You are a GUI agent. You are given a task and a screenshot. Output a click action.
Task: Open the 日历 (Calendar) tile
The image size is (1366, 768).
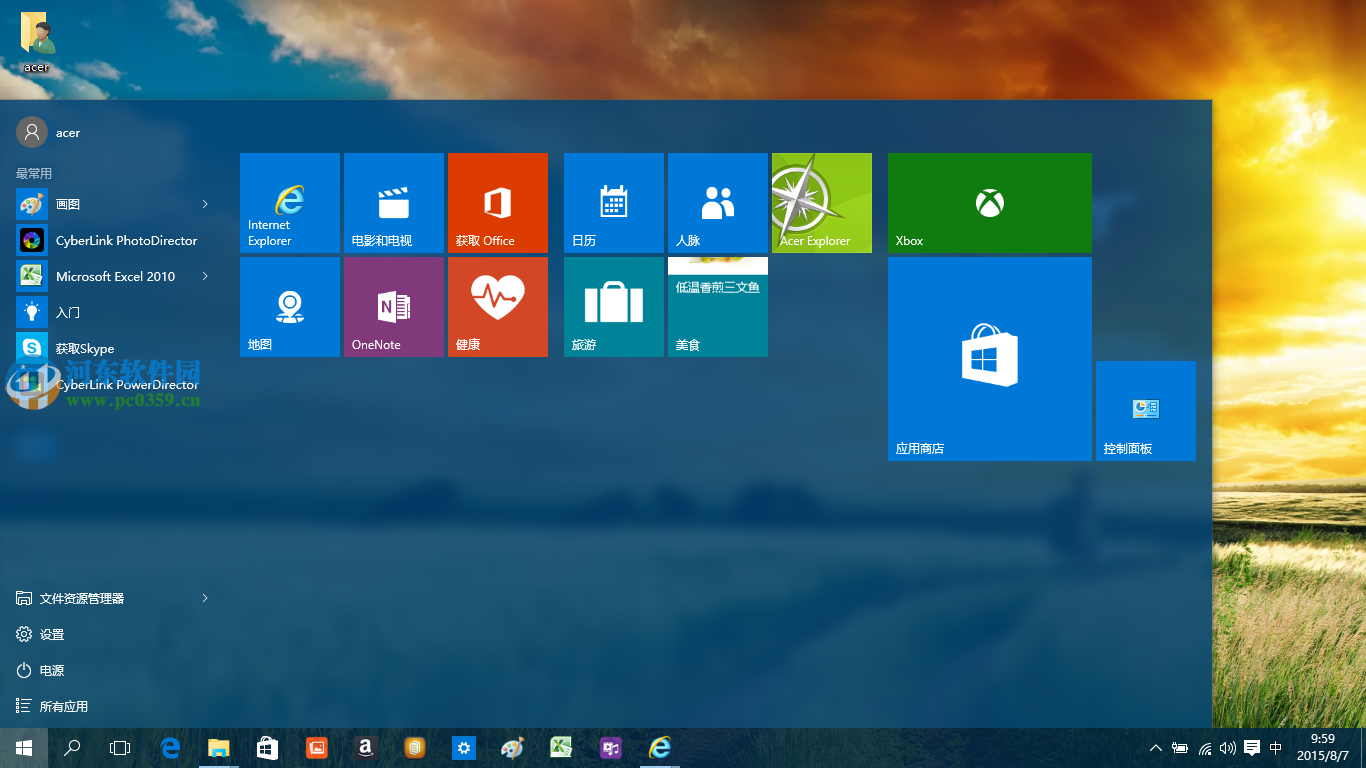pyautogui.click(x=613, y=203)
